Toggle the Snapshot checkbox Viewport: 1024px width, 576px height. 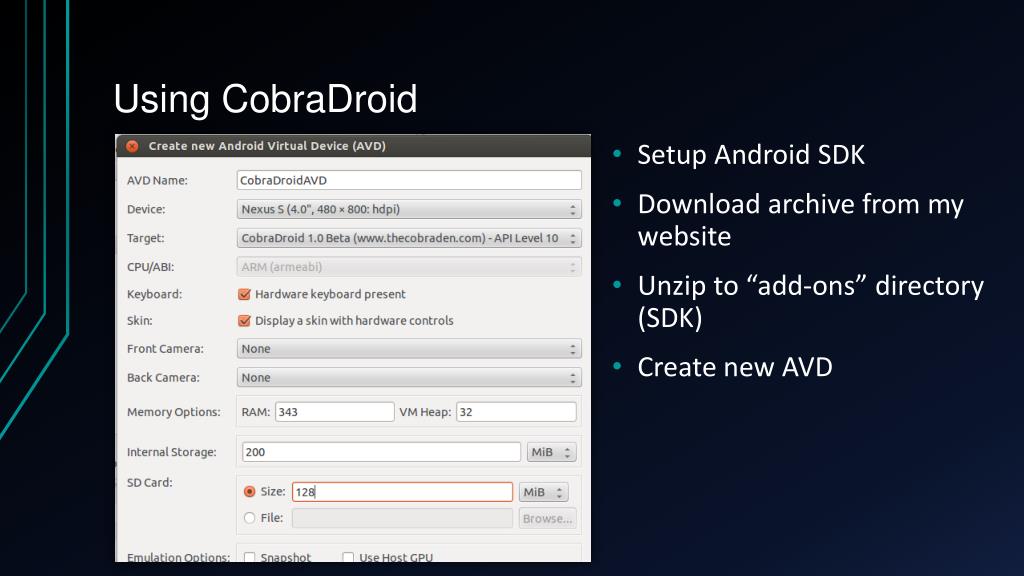tap(249, 557)
